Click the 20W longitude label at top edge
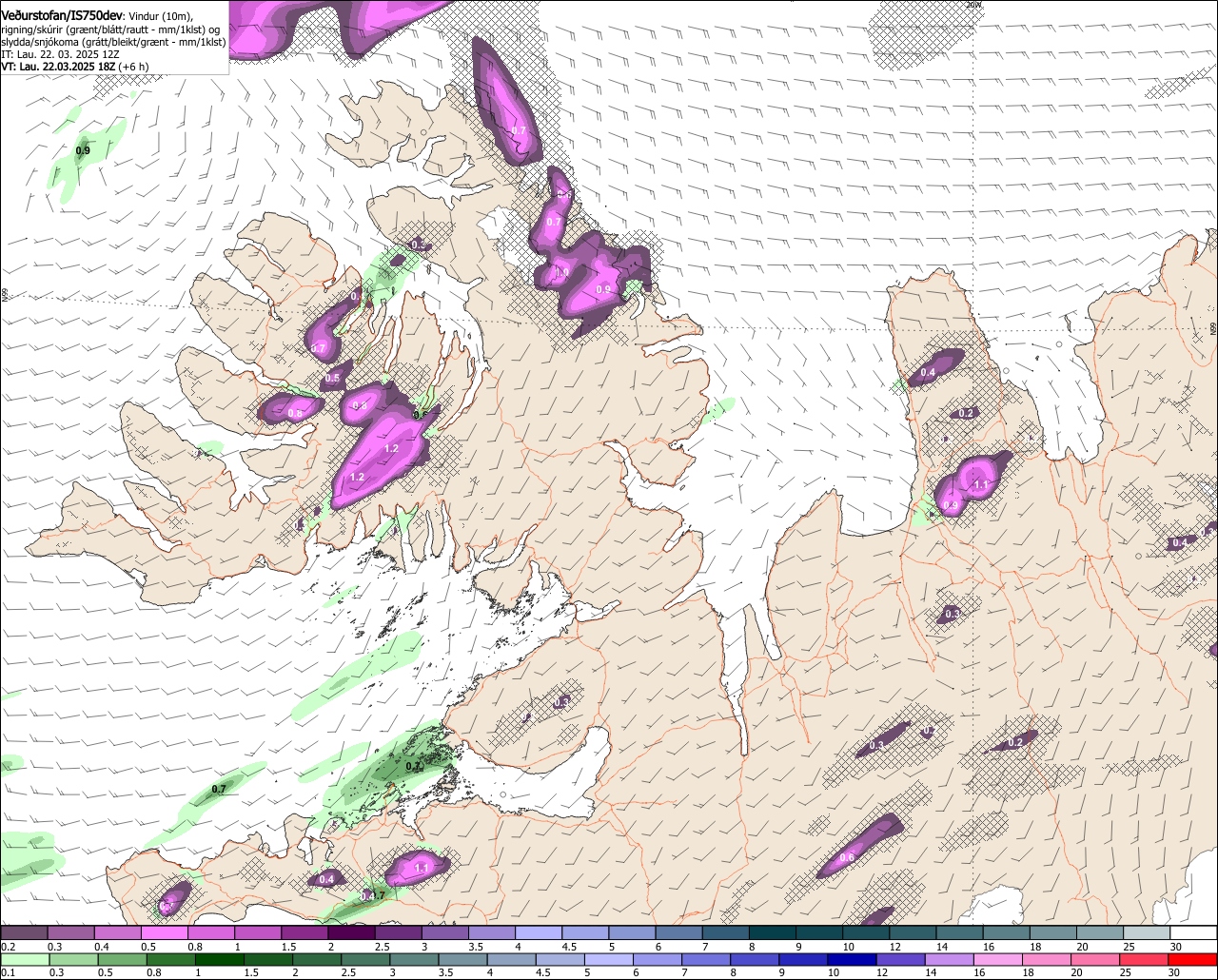Image resolution: width=1218 pixels, height=980 pixels. [972, 5]
